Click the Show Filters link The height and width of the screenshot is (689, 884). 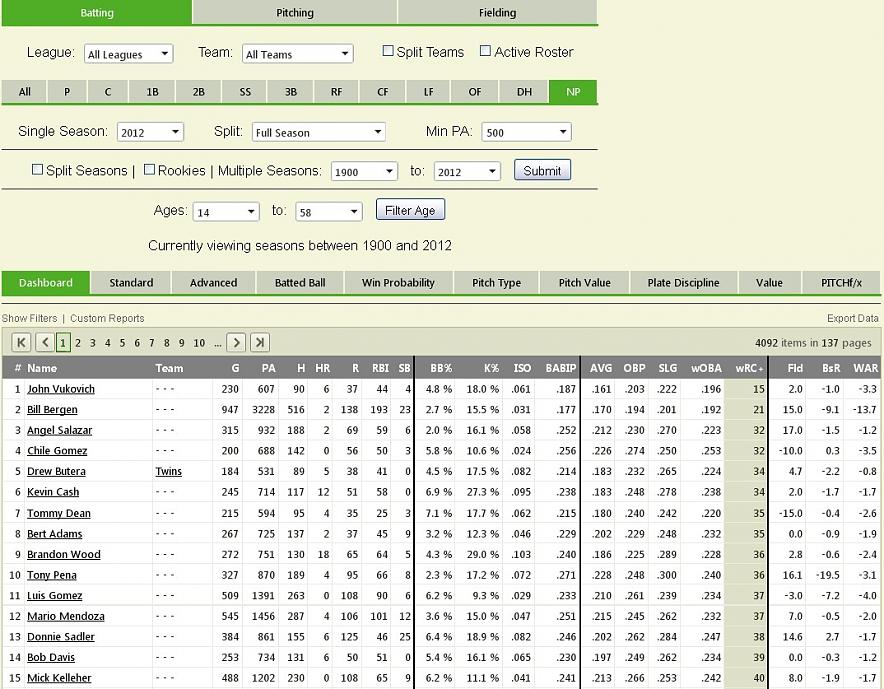(x=29, y=318)
